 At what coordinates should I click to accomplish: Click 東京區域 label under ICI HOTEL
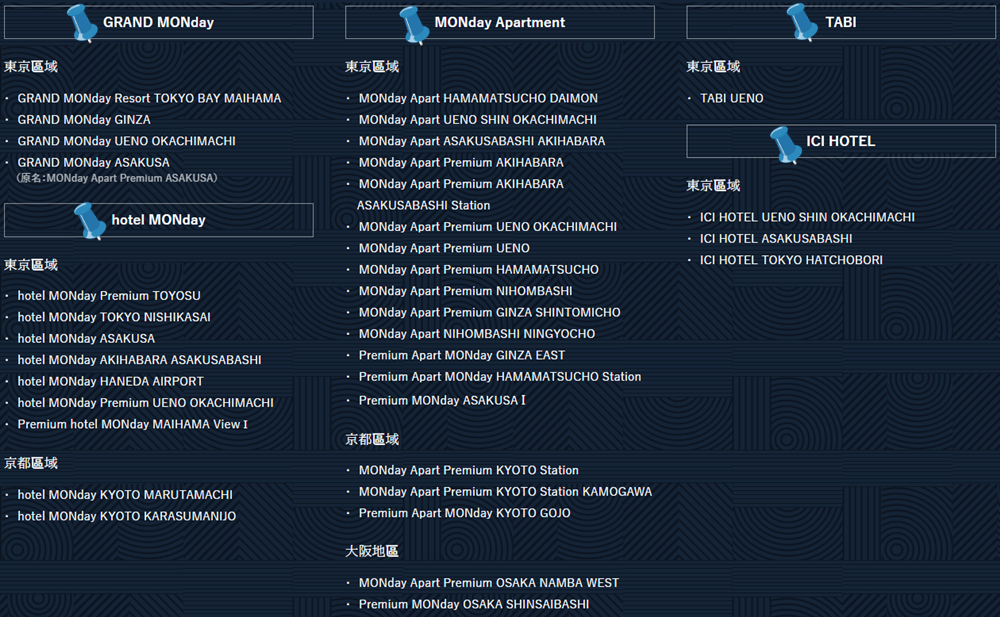(x=714, y=186)
